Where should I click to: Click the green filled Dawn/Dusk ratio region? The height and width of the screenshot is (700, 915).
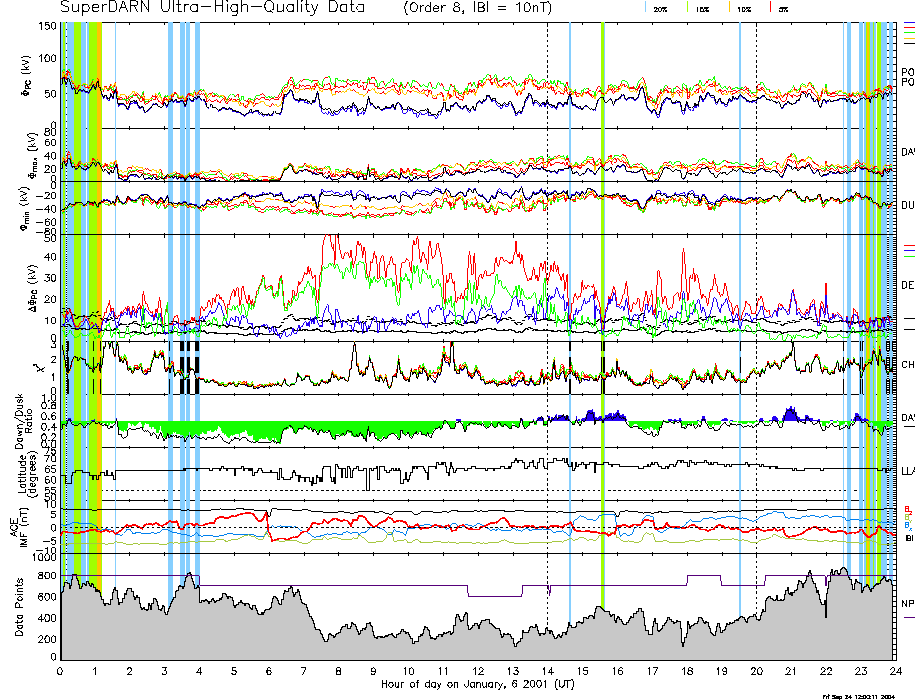[200, 428]
